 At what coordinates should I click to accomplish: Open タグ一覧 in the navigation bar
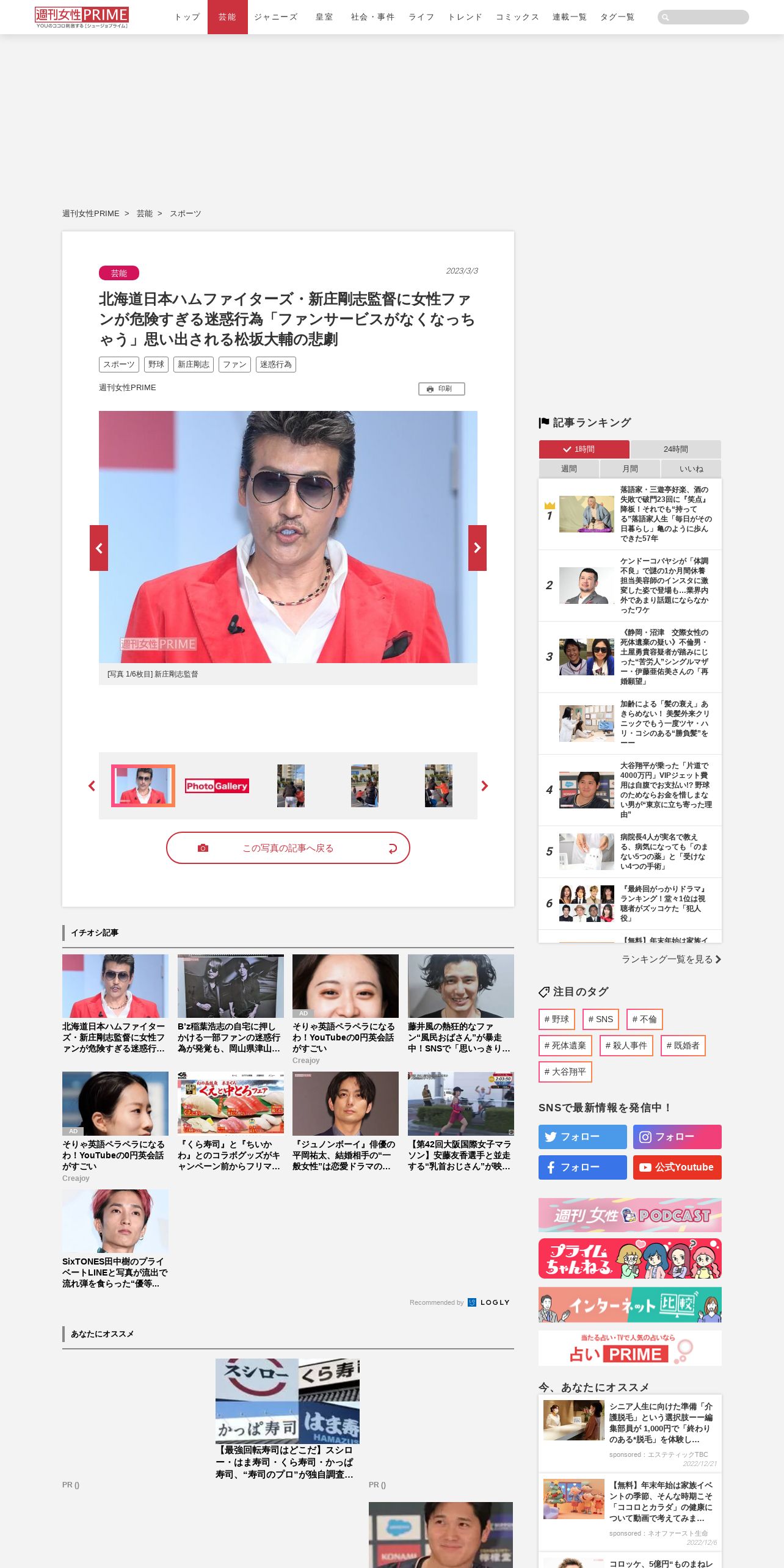coord(617,17)
